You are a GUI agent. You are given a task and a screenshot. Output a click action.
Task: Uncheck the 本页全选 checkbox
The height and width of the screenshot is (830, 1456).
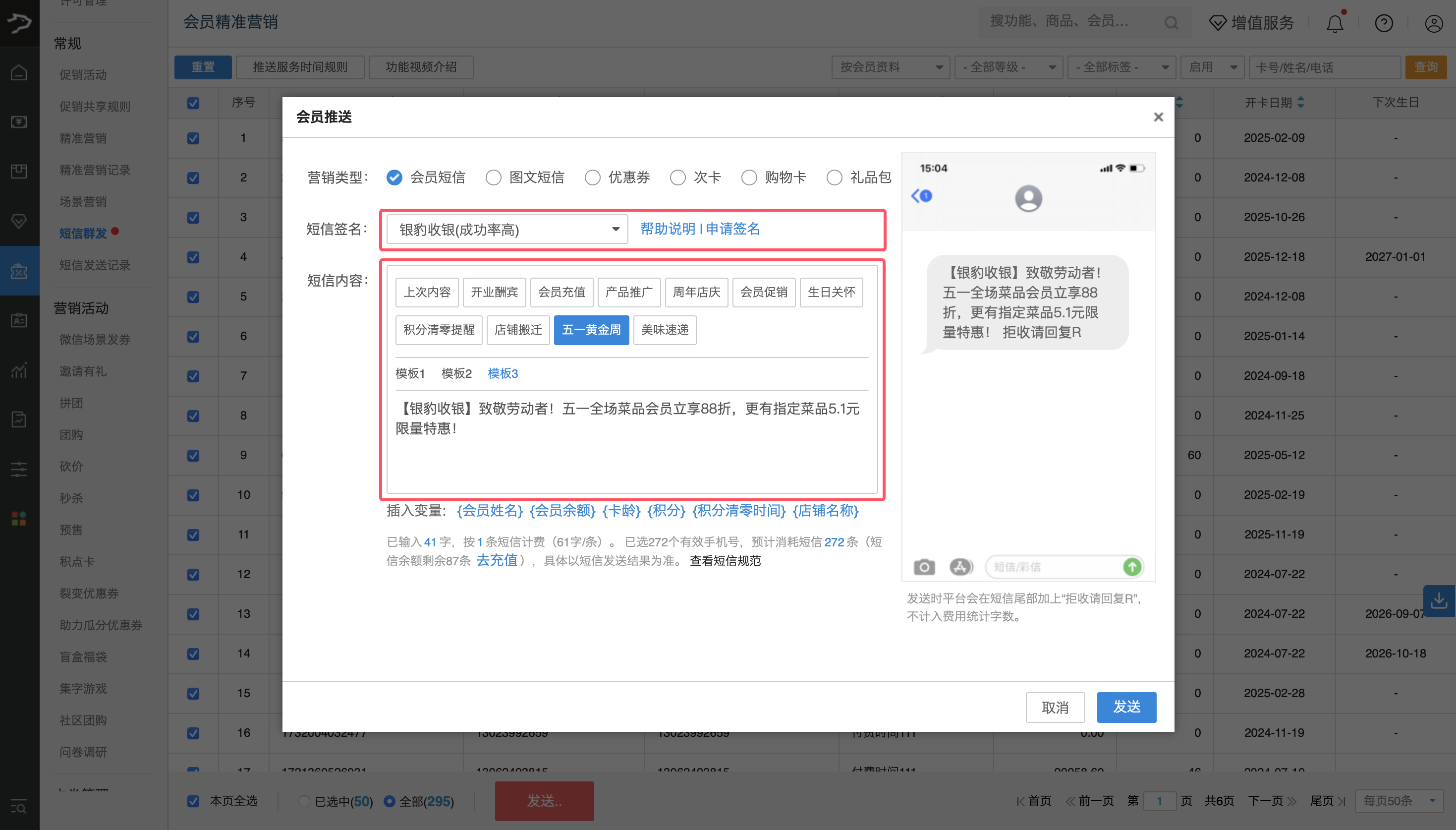tap(194, 801)
